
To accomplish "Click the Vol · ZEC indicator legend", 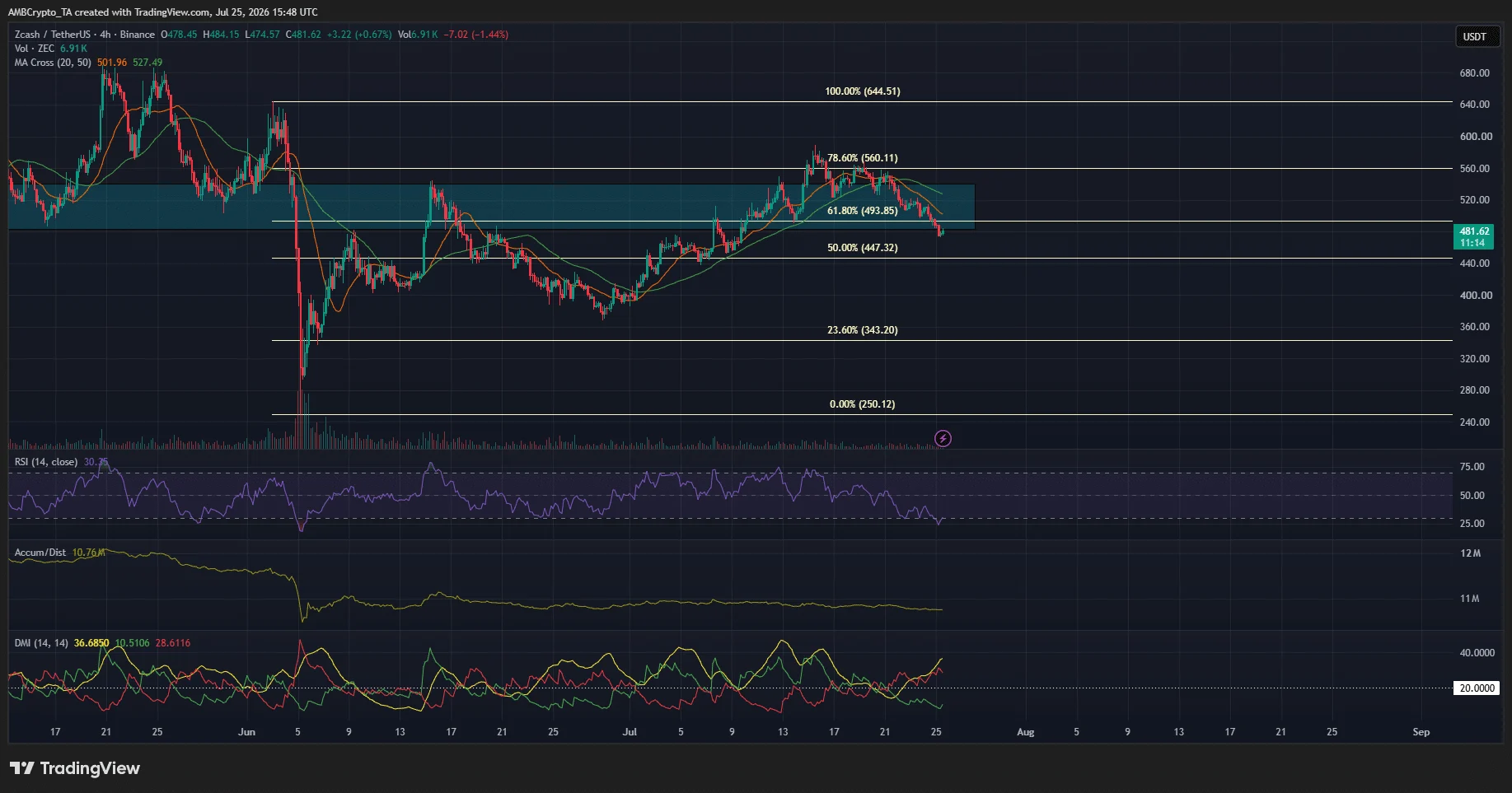I will click(x=35, y=49).
